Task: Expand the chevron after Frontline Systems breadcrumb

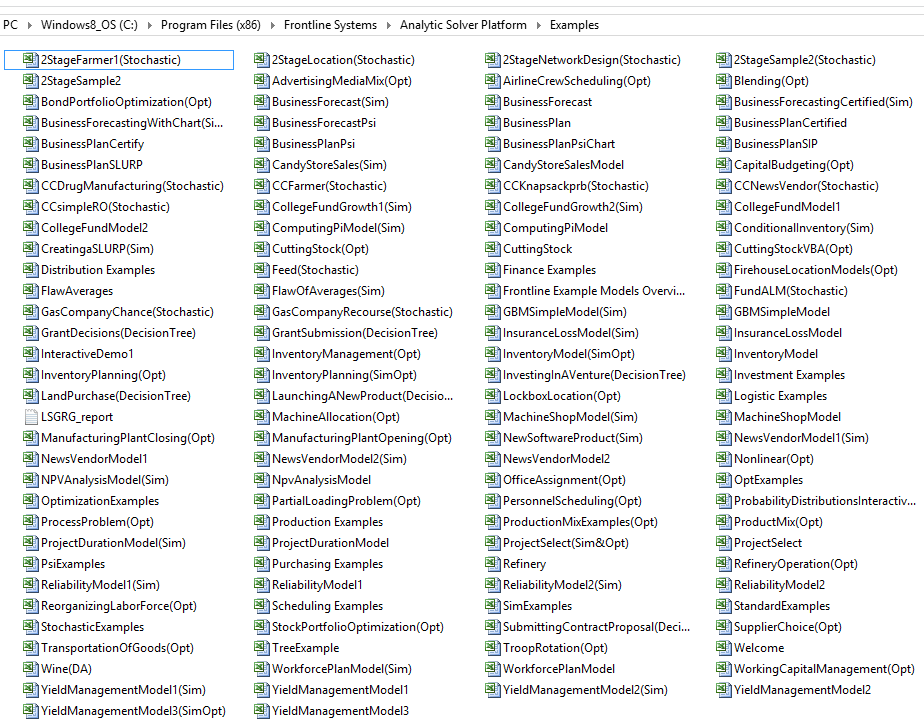Action: pos(389,25)
